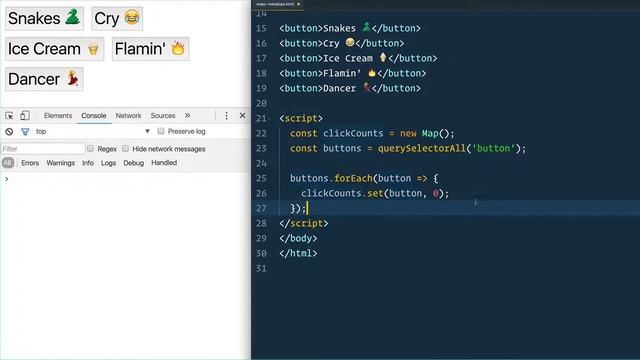Click the Dancer button markup on line 19

[x=350, y=89]
